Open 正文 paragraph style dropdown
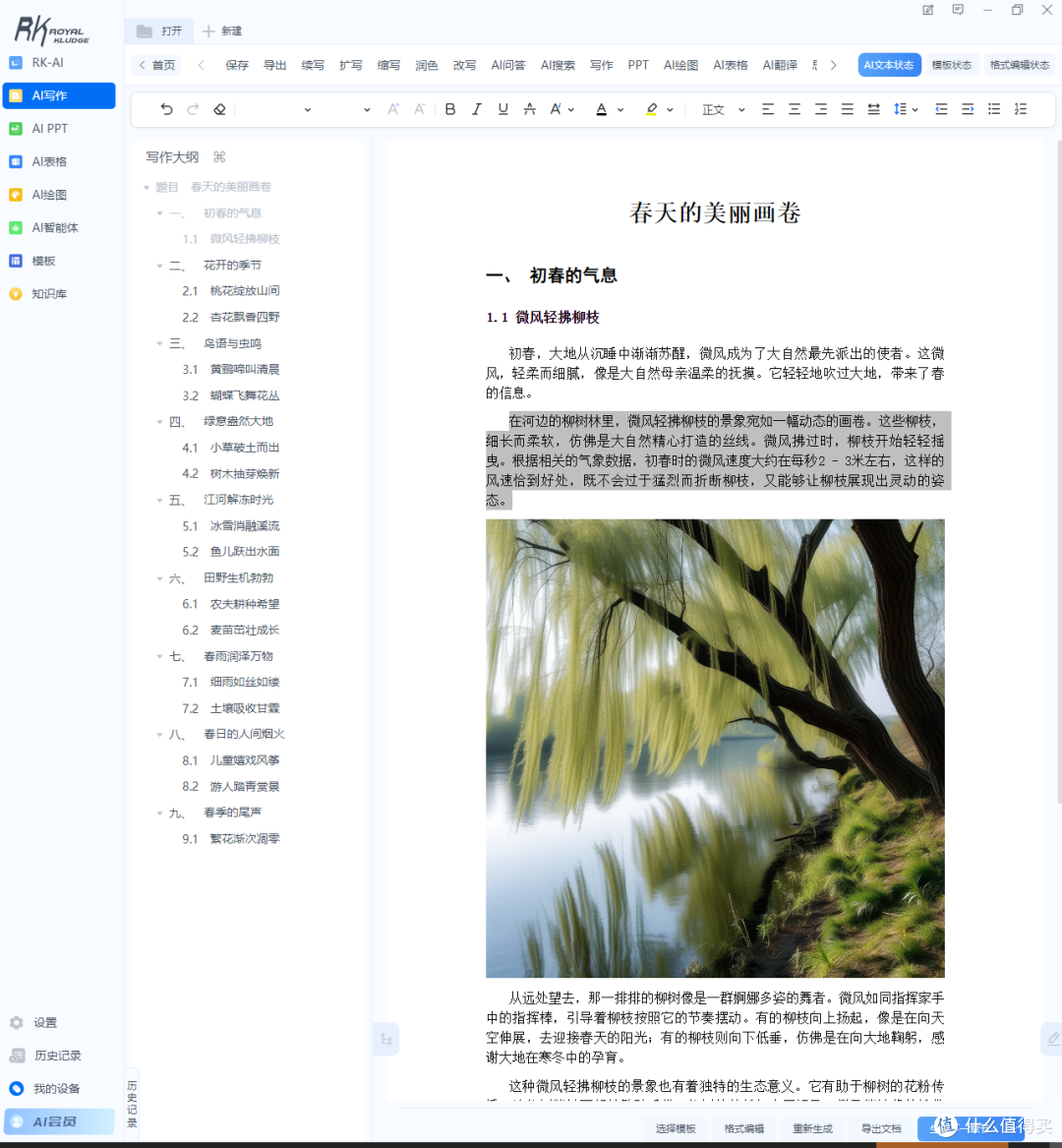 (723, 110)
